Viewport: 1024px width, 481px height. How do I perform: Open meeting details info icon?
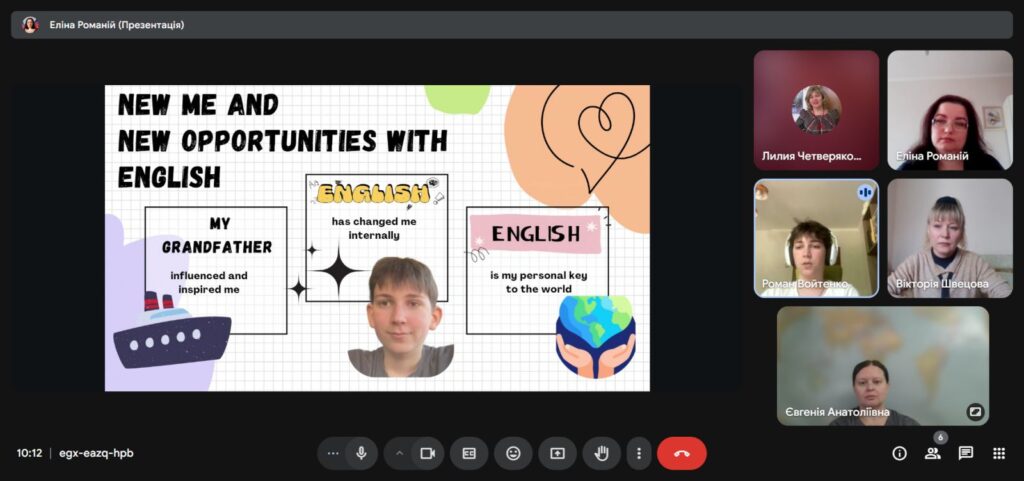899,453
